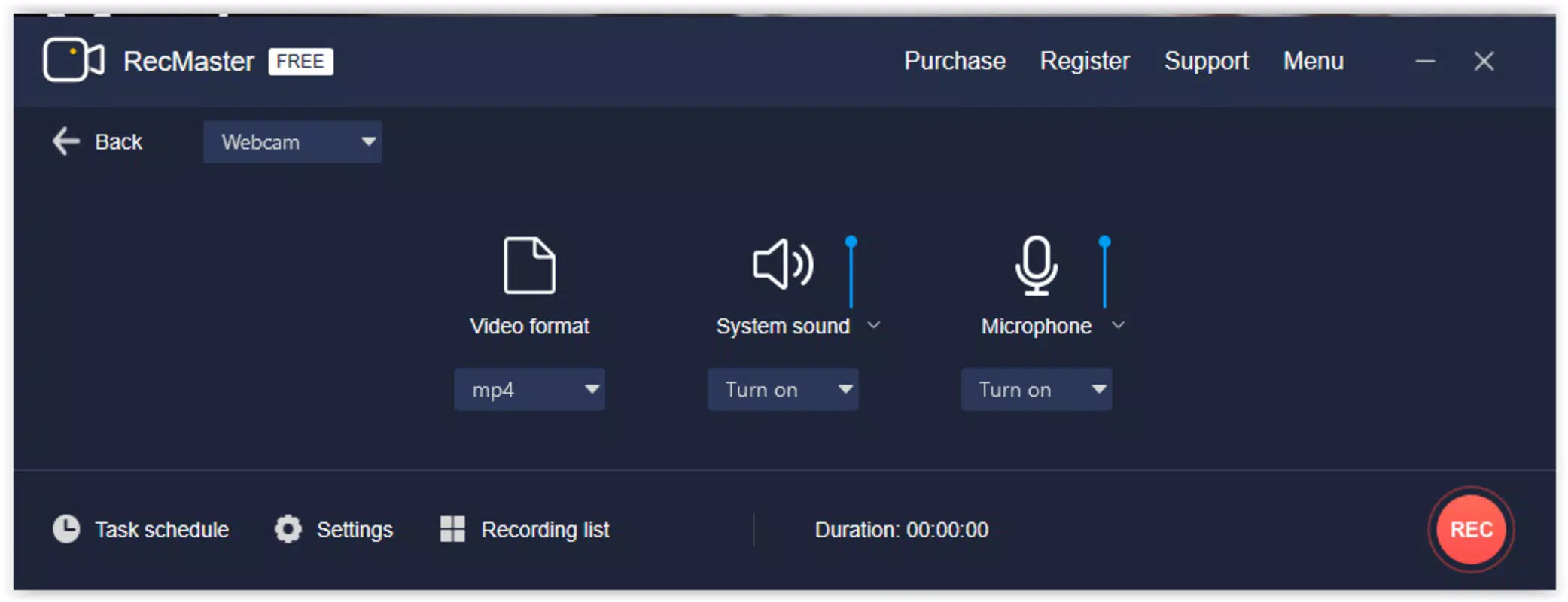
Task: Click the System sound speaker icon
Action: (x=783, y=264)
